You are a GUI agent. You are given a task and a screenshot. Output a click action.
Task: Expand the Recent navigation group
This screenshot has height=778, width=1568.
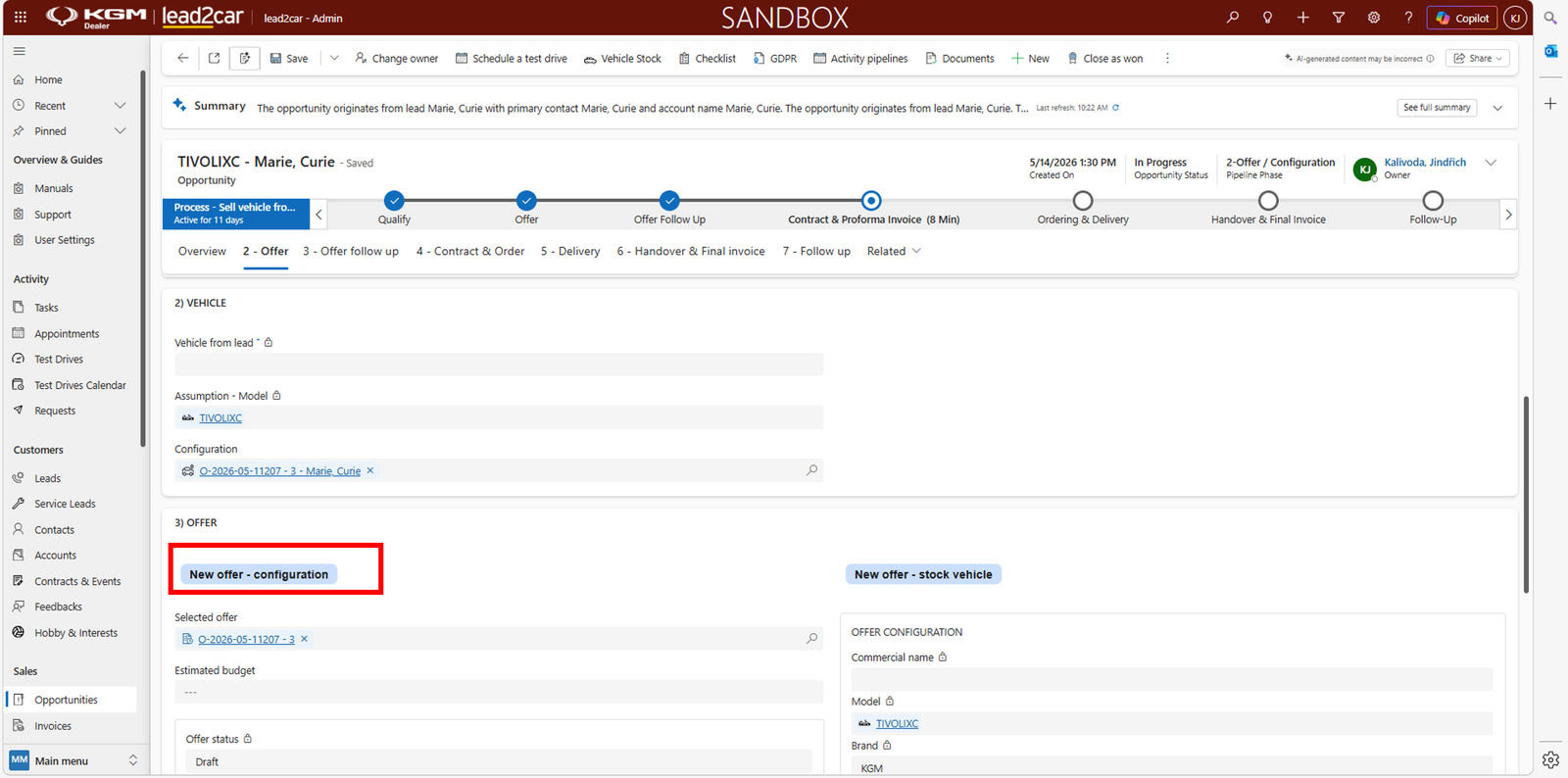[x=121, y=106]
